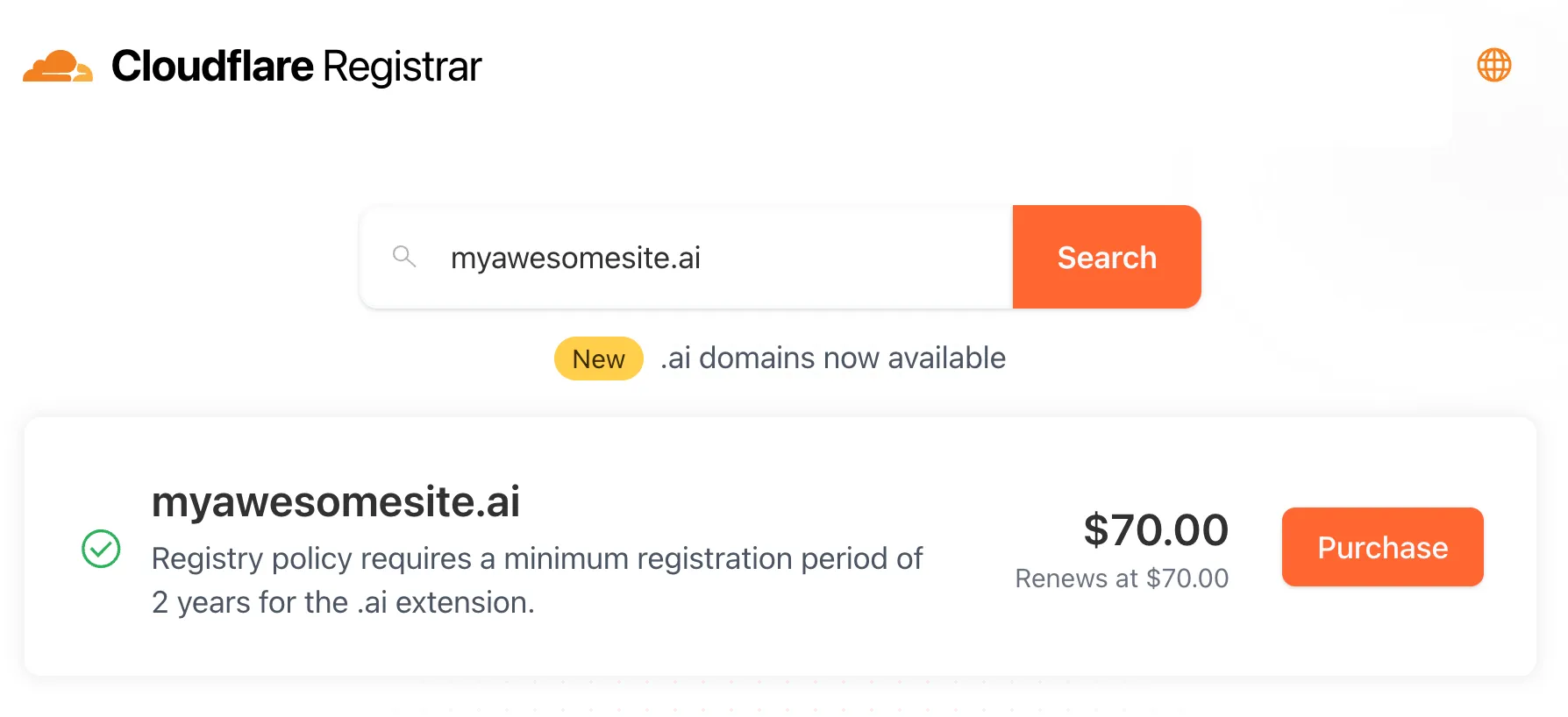Viewport: 1568px width, 717px height.
Task: Select the green availability checkmark icon
Action: pos(101,549)
